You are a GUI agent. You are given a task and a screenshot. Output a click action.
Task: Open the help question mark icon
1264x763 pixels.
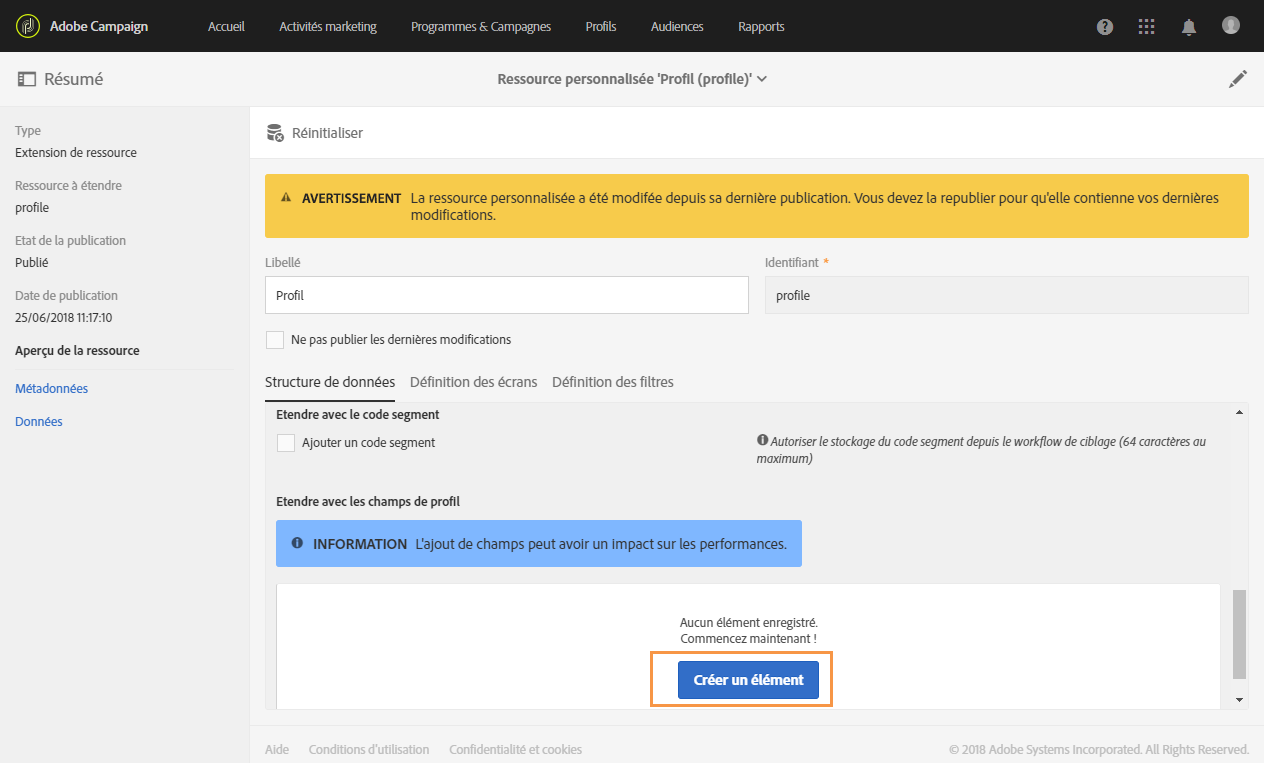(x=1105, y=27)
